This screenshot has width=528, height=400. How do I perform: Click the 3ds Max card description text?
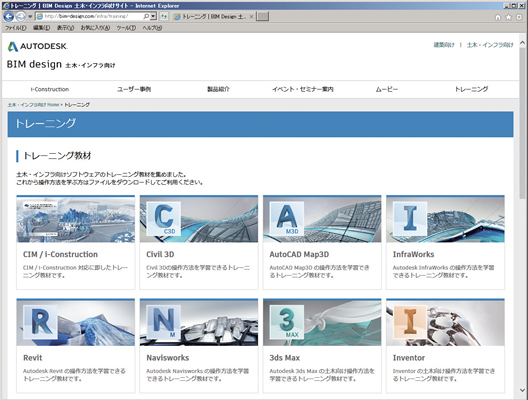[x=322, y=375]
